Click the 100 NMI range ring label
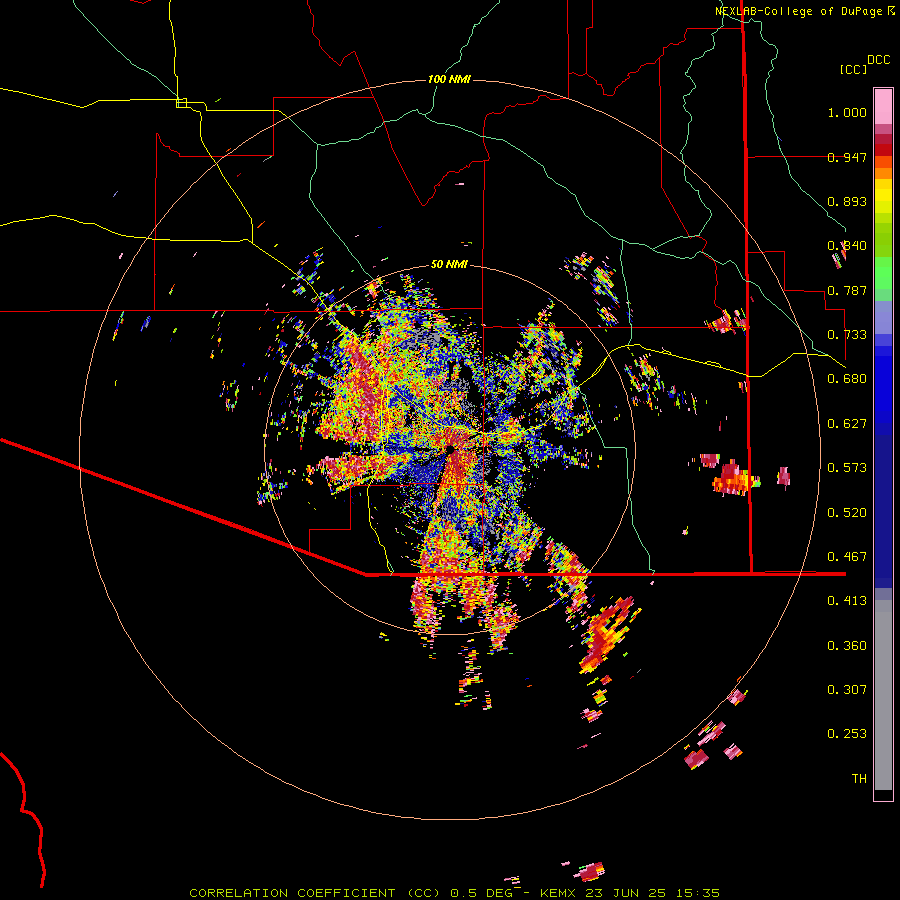 449,79
